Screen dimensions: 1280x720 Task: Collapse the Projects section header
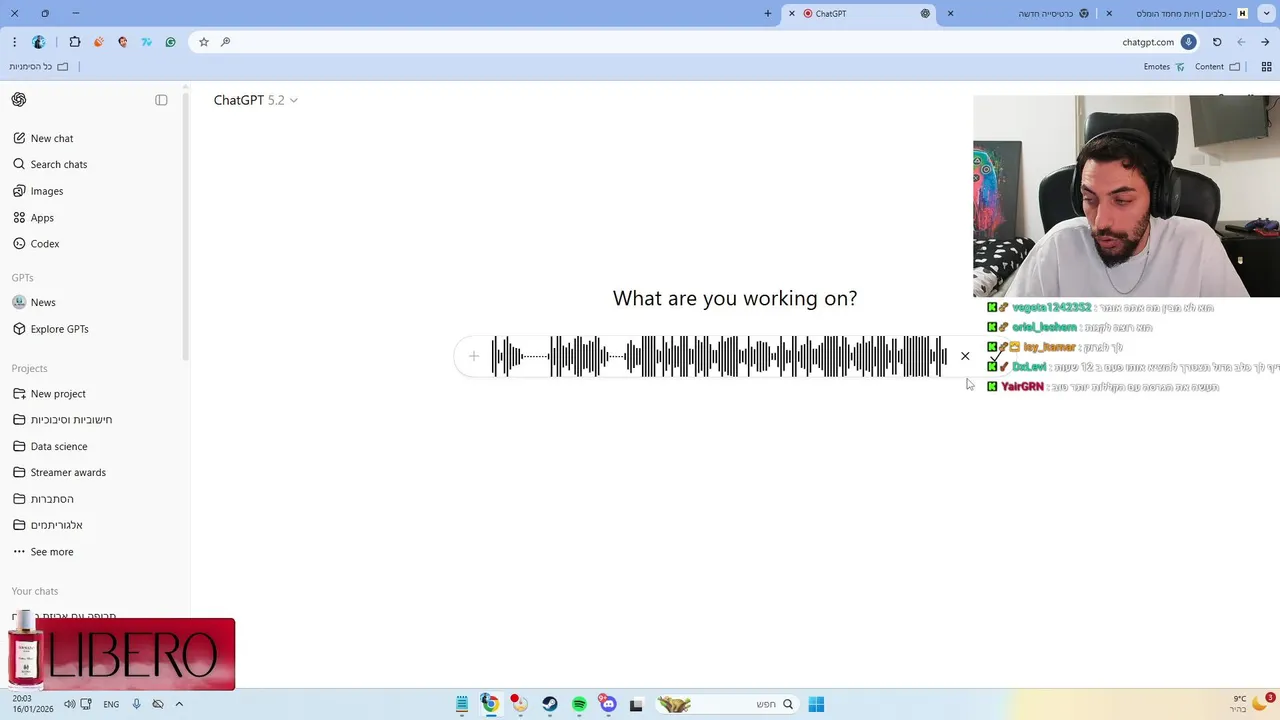(x=30, y=368)
